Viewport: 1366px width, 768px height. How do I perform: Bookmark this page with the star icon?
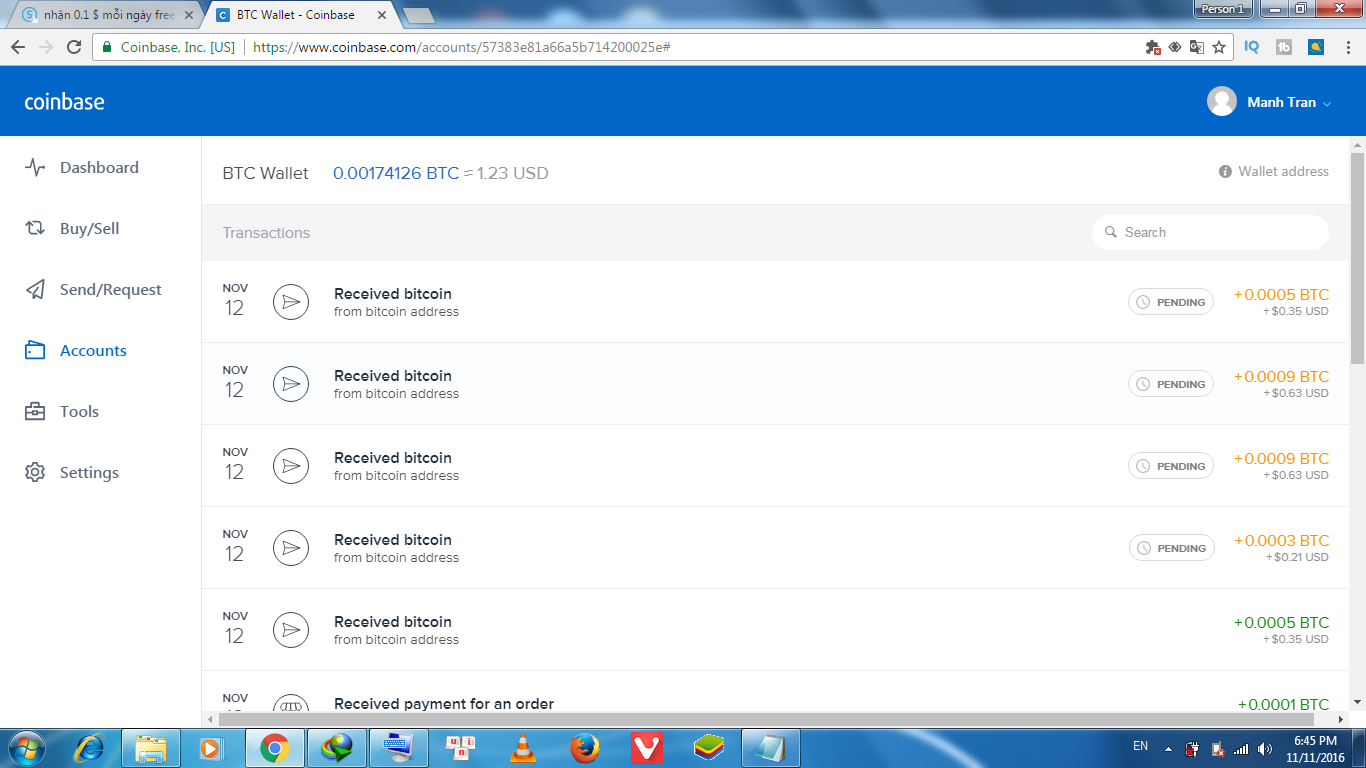click(x=1219, y=47)
